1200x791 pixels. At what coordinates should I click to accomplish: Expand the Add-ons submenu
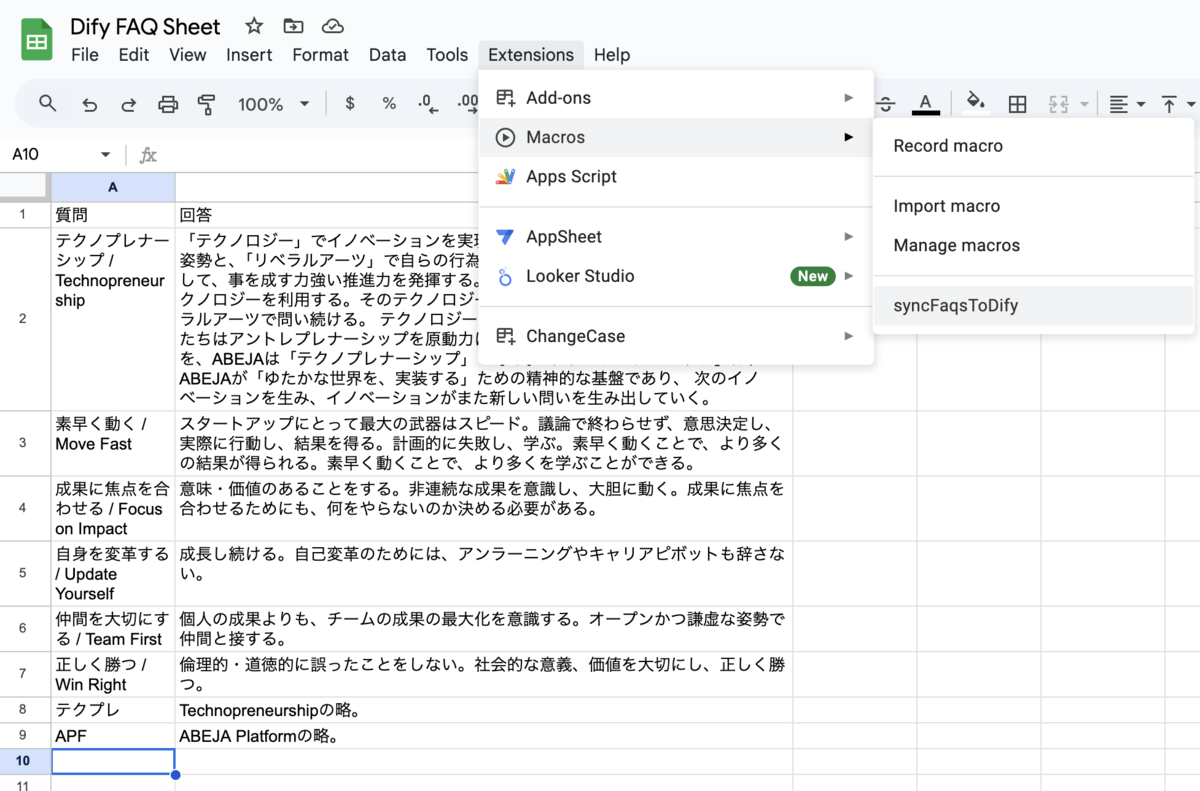pyautogui.click(x=676, y=98)
